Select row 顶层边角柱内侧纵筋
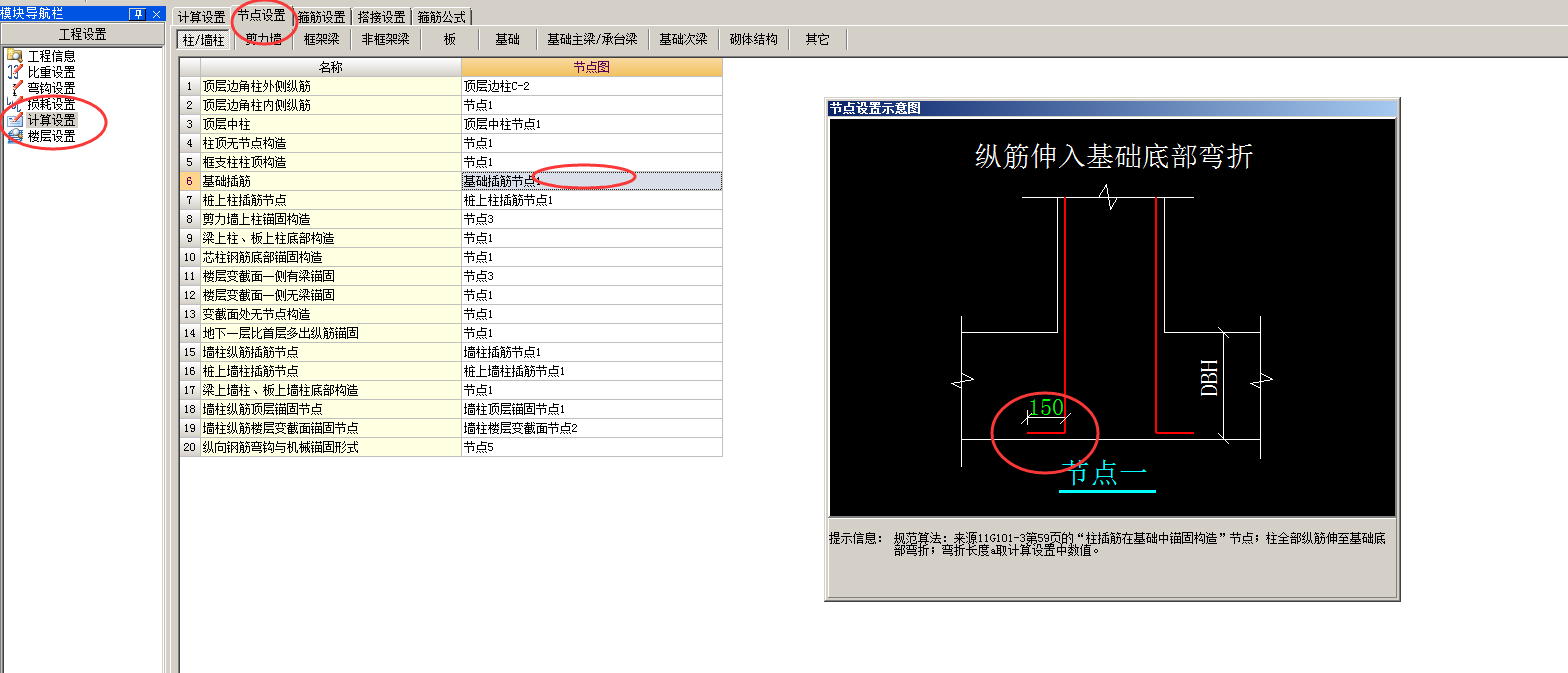Image resolution: width=1568 pixels, height=673 pixels. (331, 105)
